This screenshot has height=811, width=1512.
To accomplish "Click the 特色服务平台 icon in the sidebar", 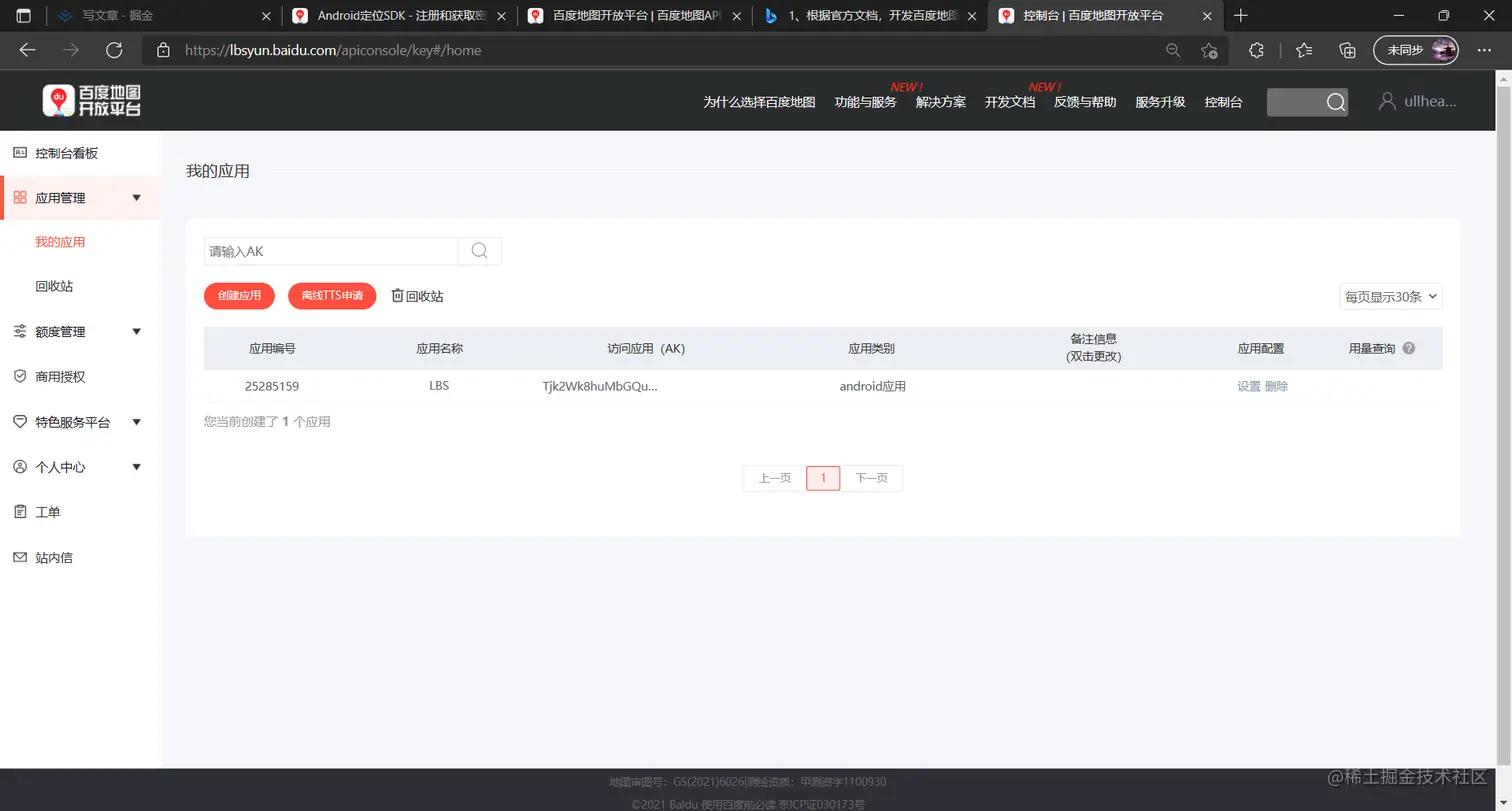I will 19,422.
